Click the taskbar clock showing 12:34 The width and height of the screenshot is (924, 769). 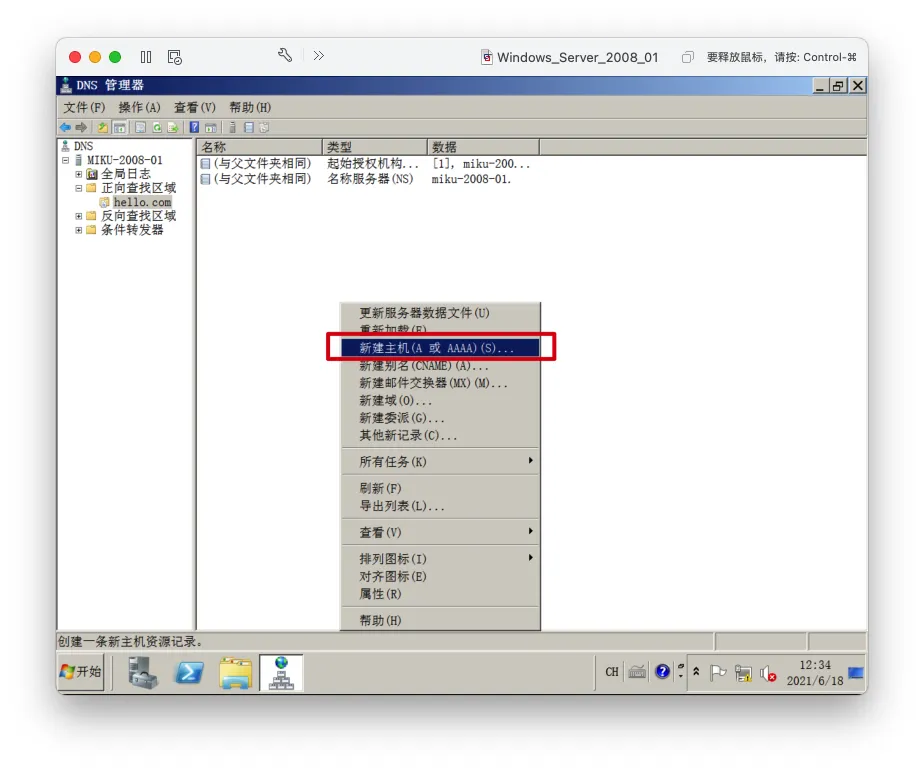pyautogui.click(x=815, y=672)
